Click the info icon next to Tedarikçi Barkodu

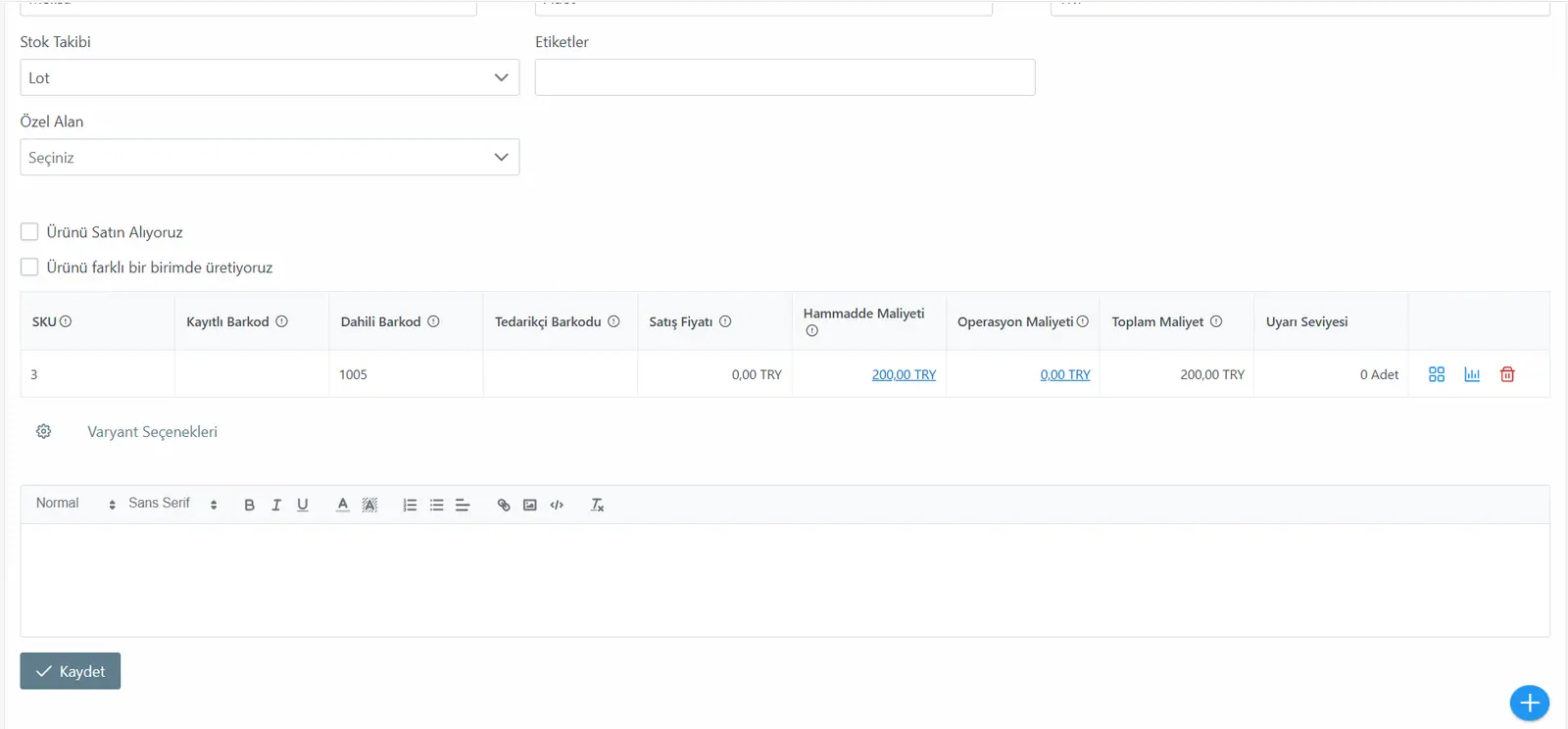pos(613,321)
